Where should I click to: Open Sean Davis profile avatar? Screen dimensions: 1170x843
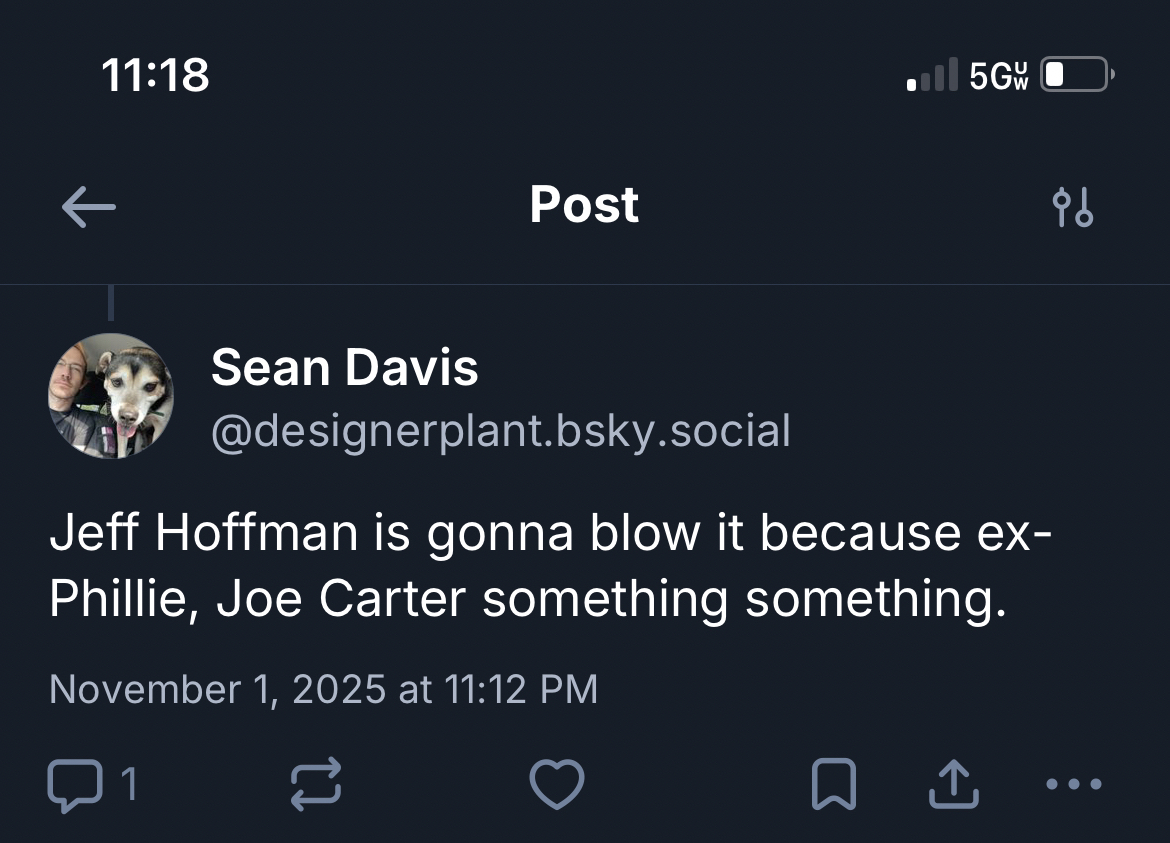[111, 396]
